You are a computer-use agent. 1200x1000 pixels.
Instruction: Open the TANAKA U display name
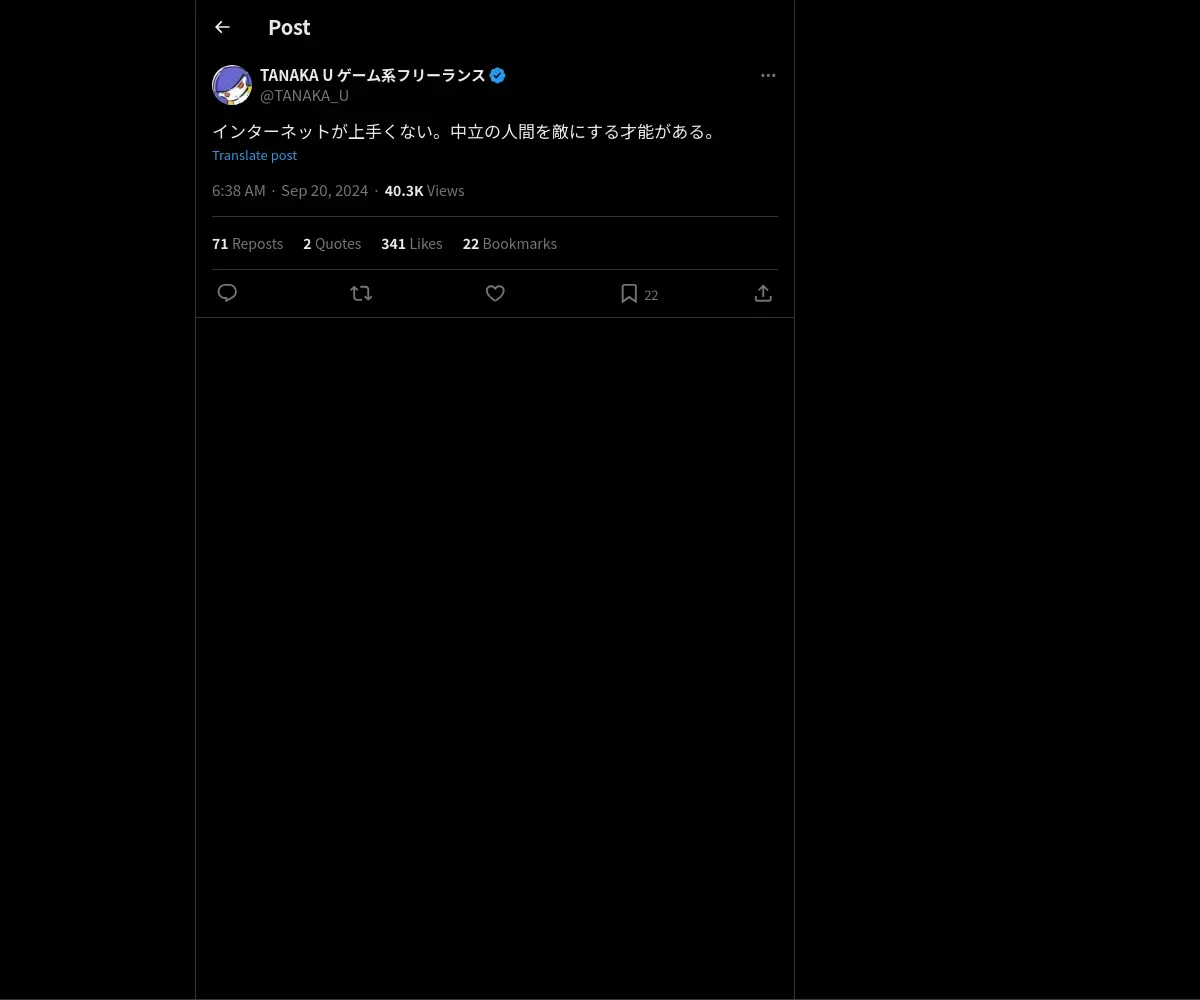tap(372, 75)
